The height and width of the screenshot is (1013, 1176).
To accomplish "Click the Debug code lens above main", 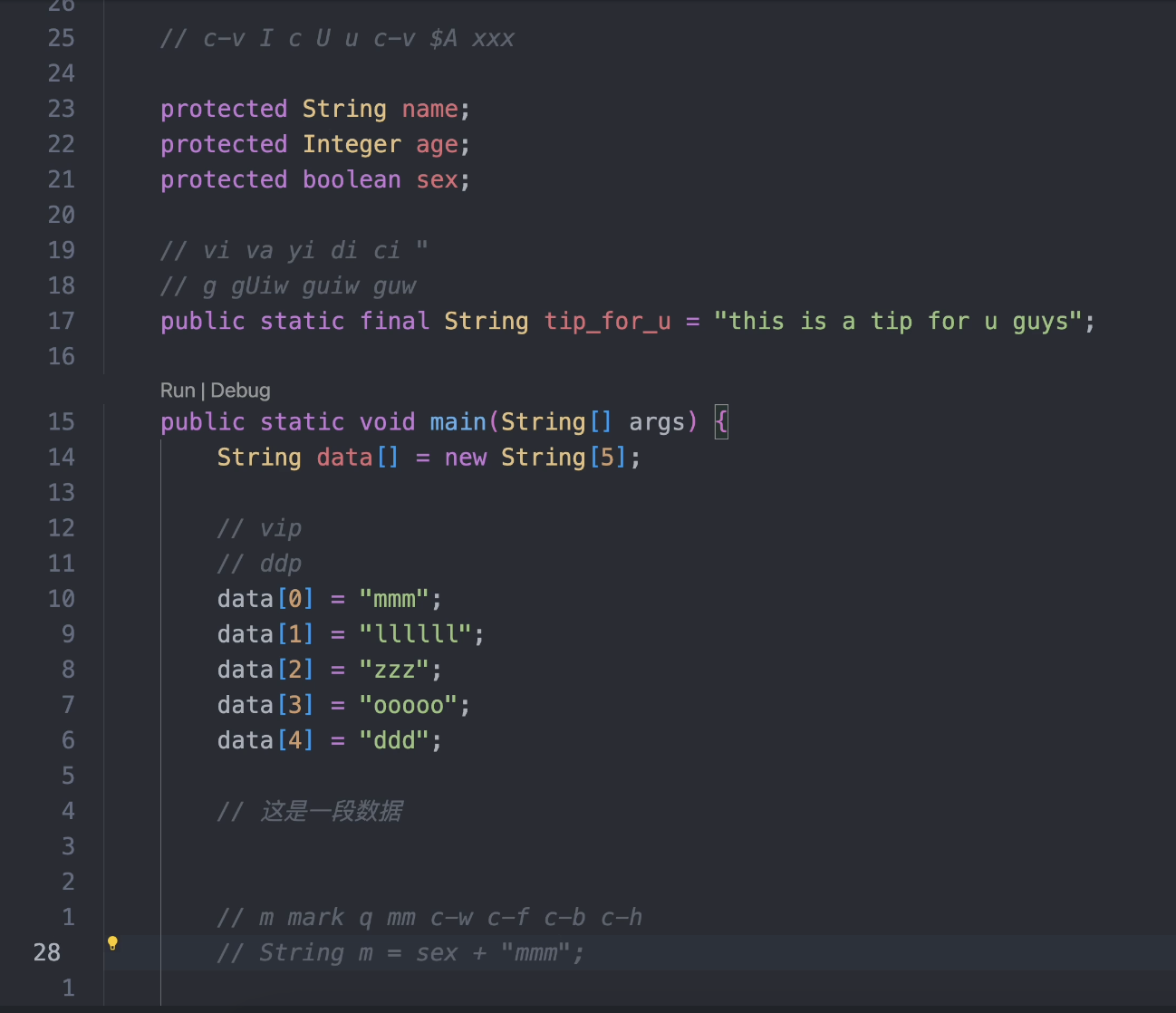I will pyautogui.click(x=240, y=391).
